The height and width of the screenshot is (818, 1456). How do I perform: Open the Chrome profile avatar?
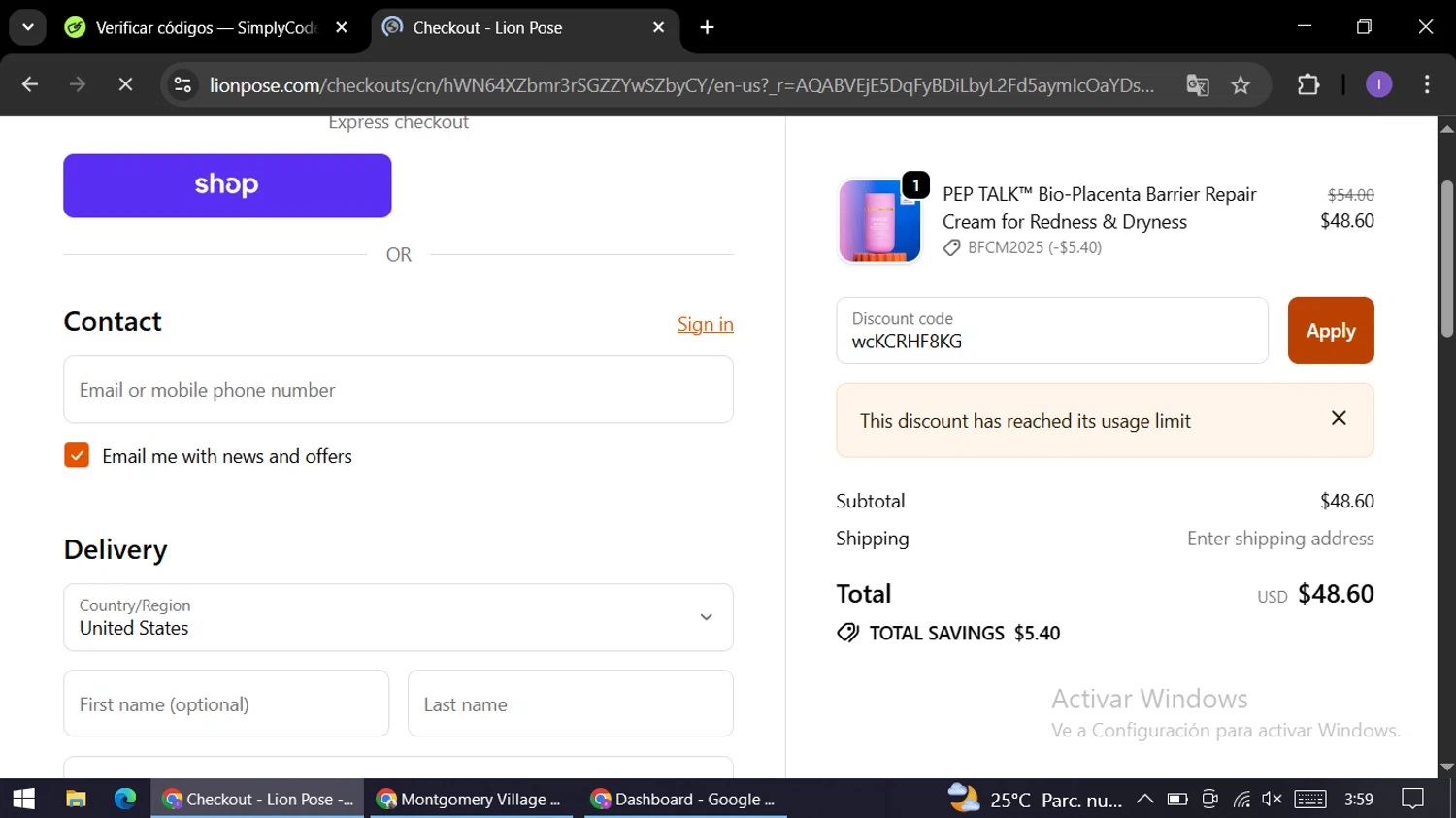(1378, 84)
